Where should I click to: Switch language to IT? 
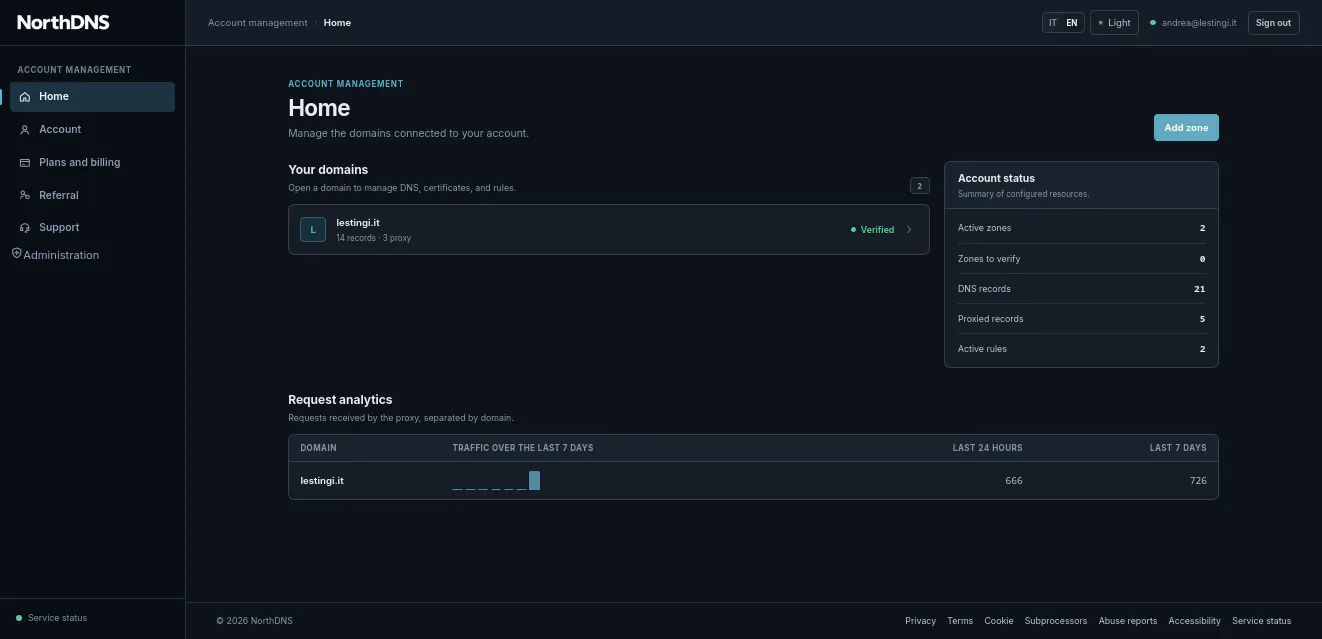[x=1053, y=23]
